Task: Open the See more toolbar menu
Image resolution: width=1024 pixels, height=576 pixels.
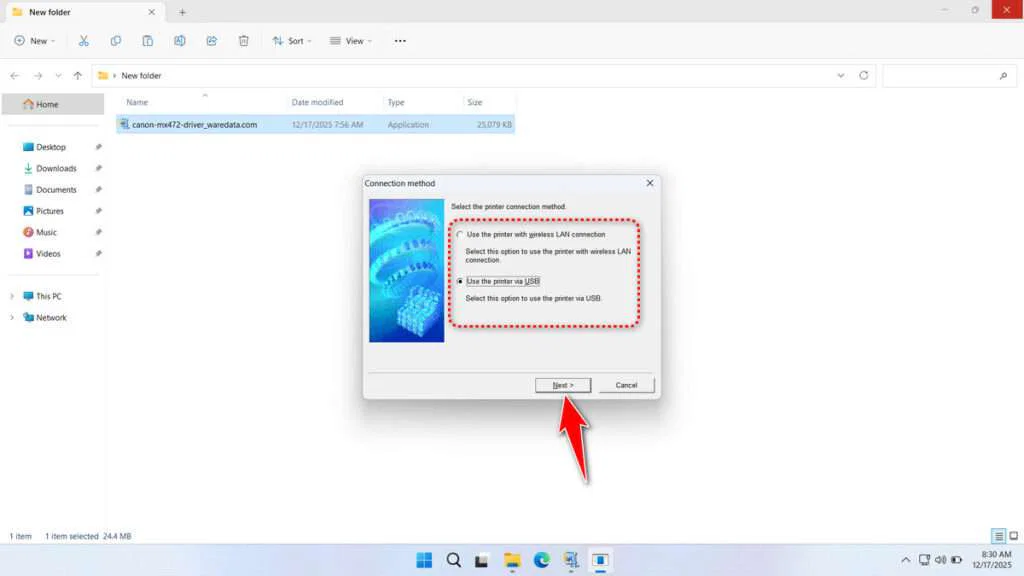Action: click(400, 40)
